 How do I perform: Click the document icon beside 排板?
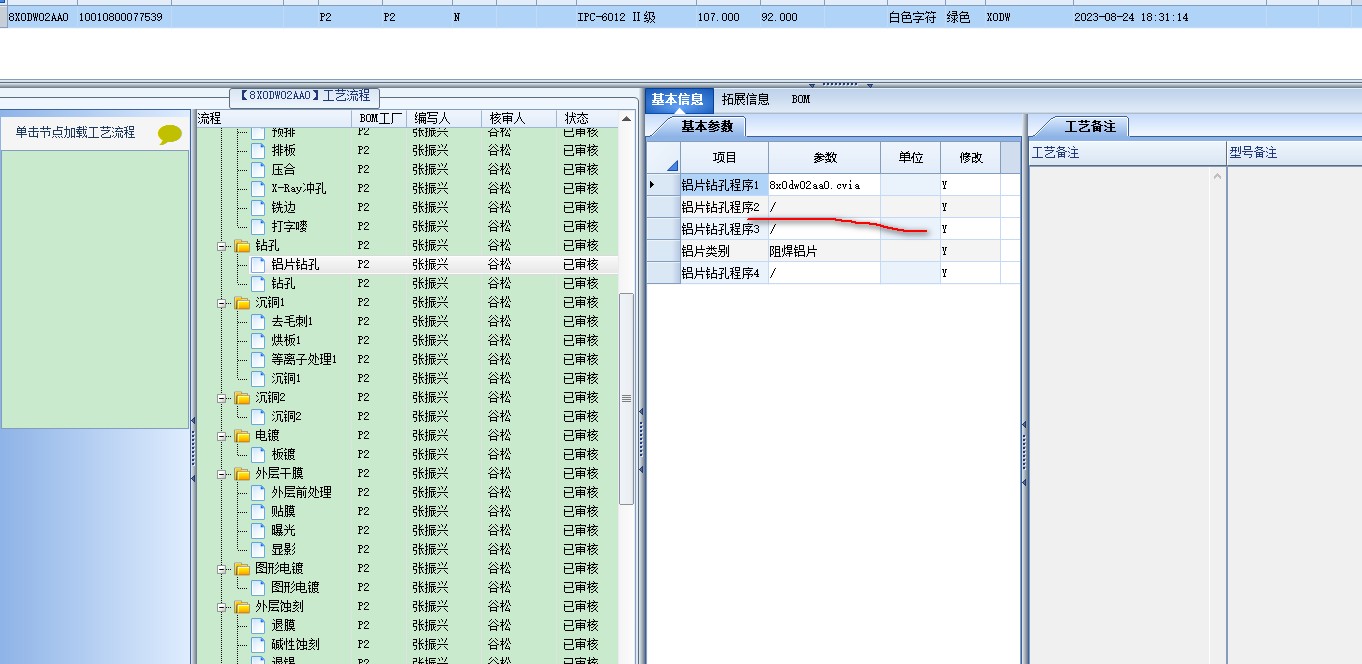pyautogui.click(x=258, y=150)
